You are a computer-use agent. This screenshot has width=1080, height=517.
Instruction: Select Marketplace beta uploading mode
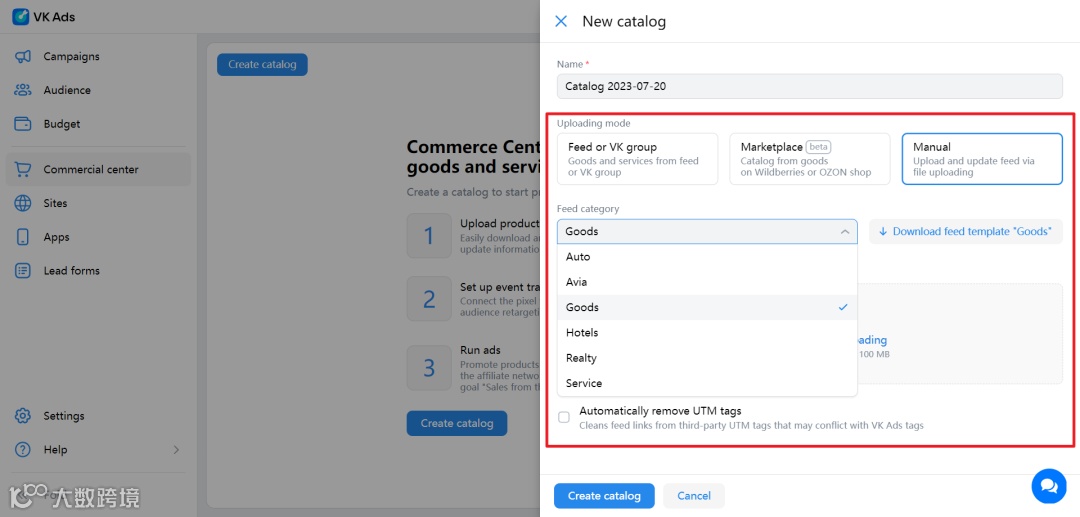click(x=809, y=159)
